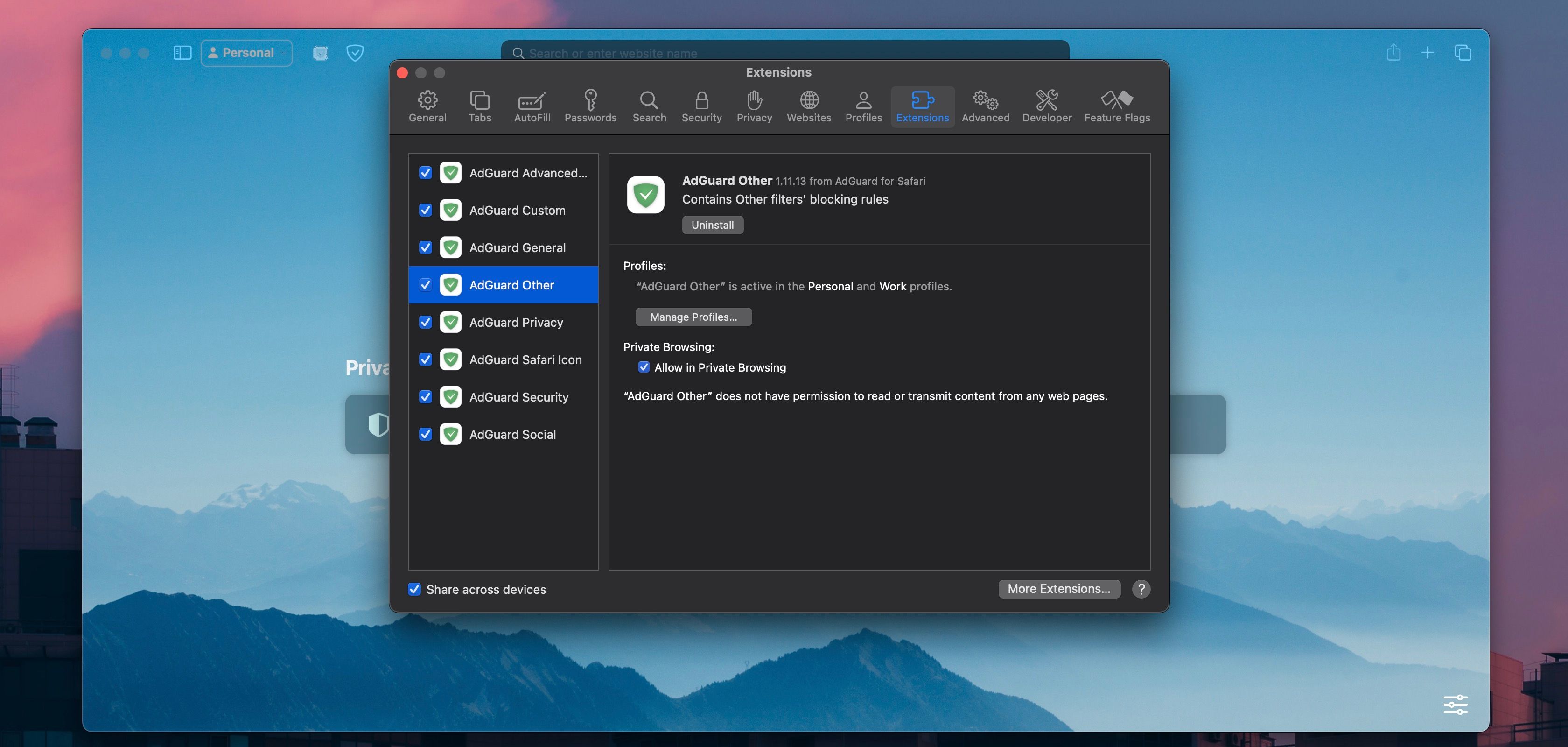Switch to the Privacy tab
The image size is (1568, 747).
tap(754, 106)
